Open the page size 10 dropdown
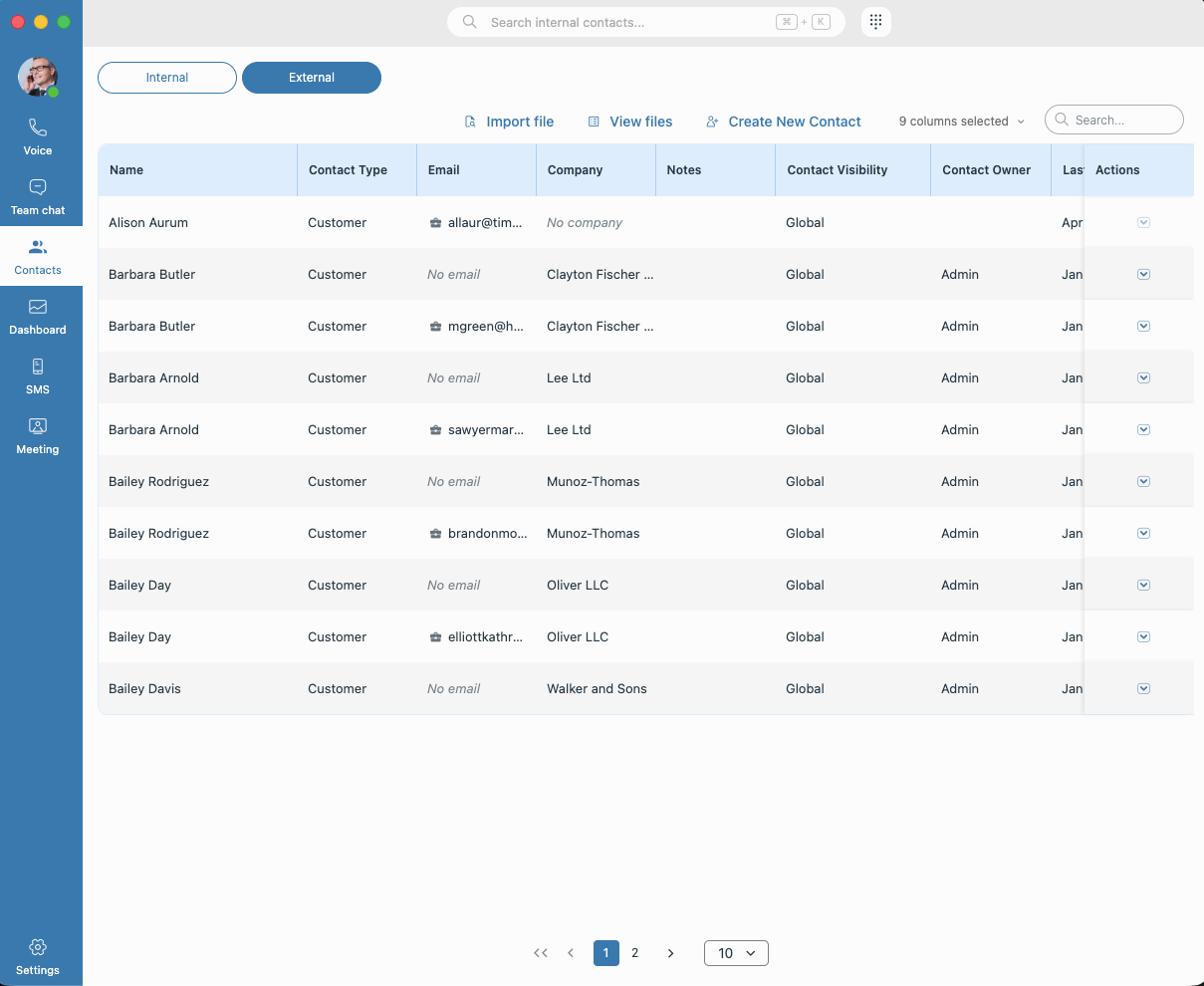 pyautogui.click(x=736, y=953)
